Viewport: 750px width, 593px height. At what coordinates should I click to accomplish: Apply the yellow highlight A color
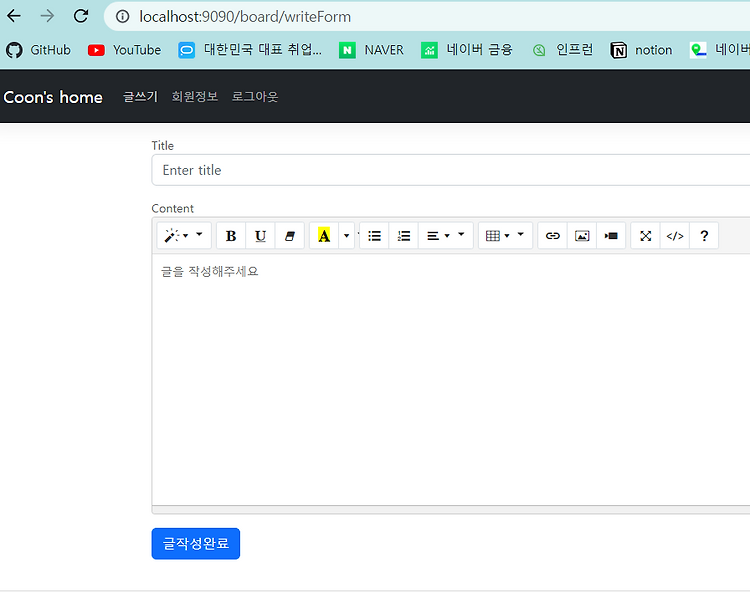point(324,235)
